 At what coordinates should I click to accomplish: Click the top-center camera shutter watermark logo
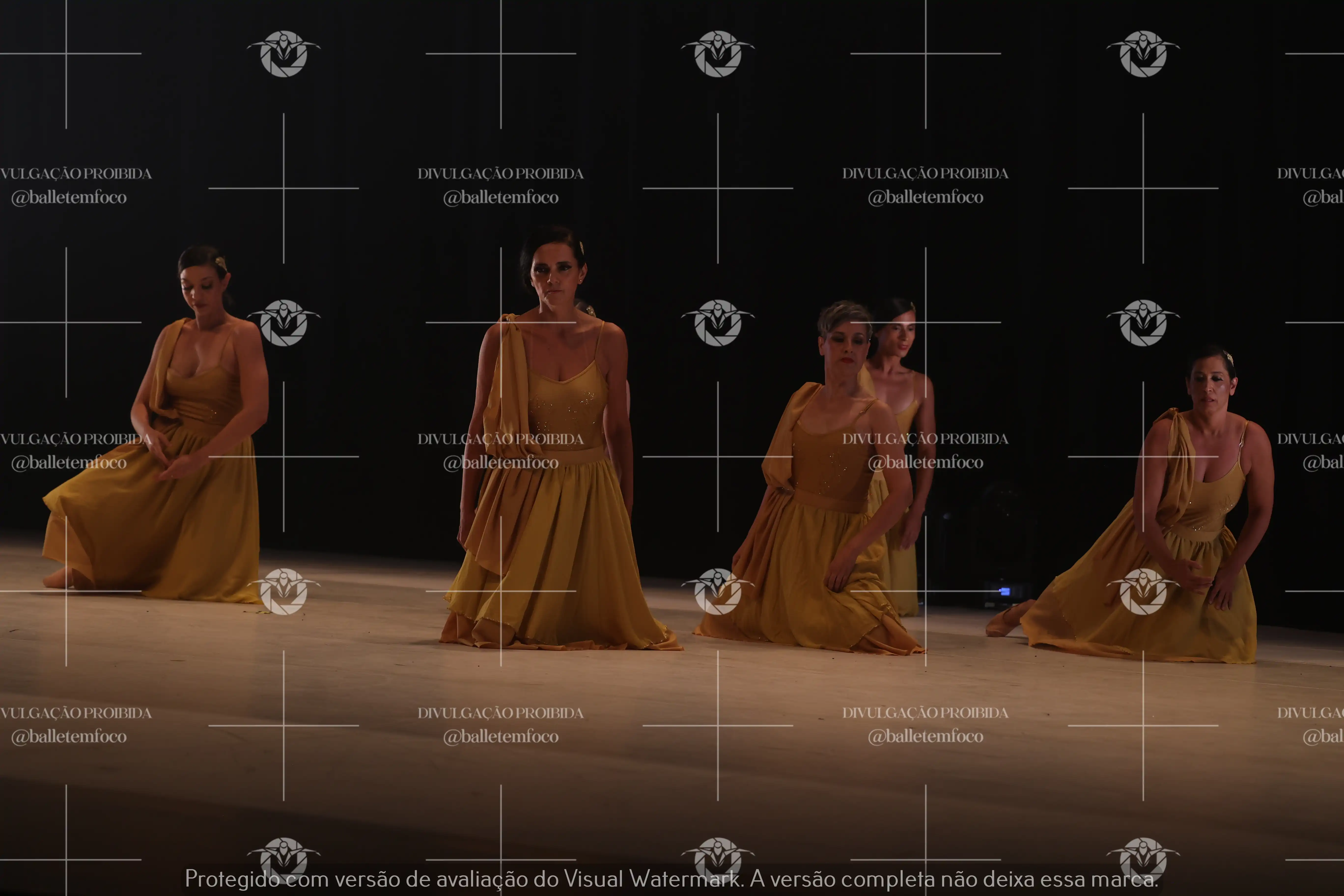coord(718,54)
